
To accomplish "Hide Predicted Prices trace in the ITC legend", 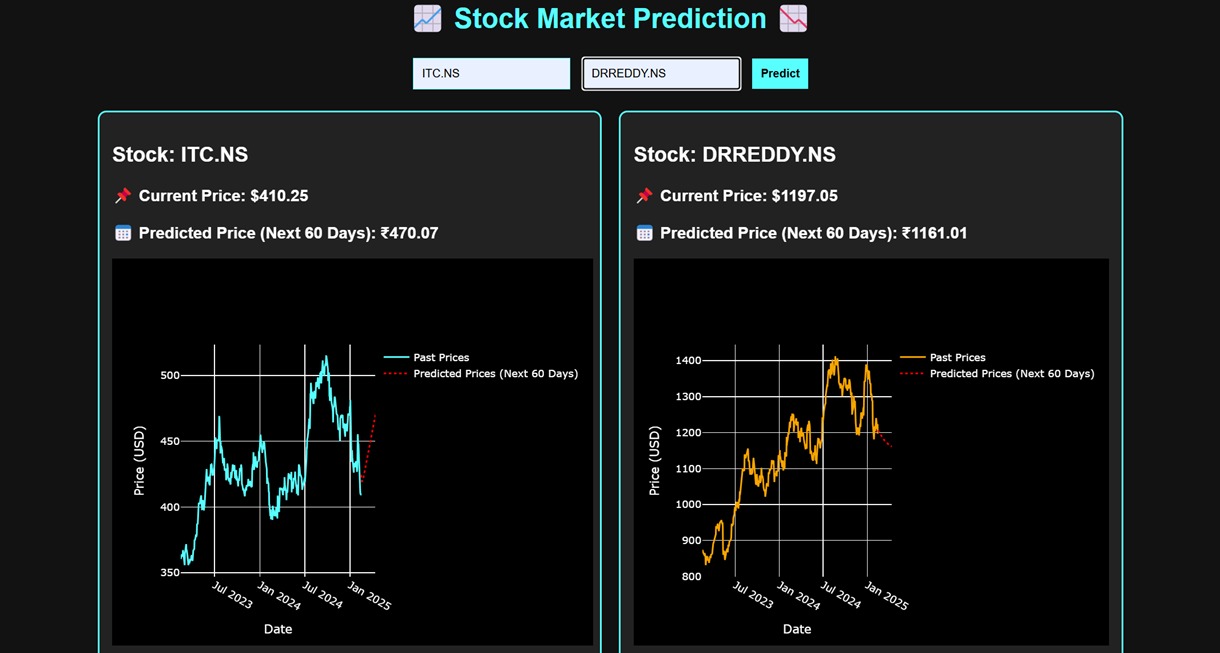I will 495,373.
